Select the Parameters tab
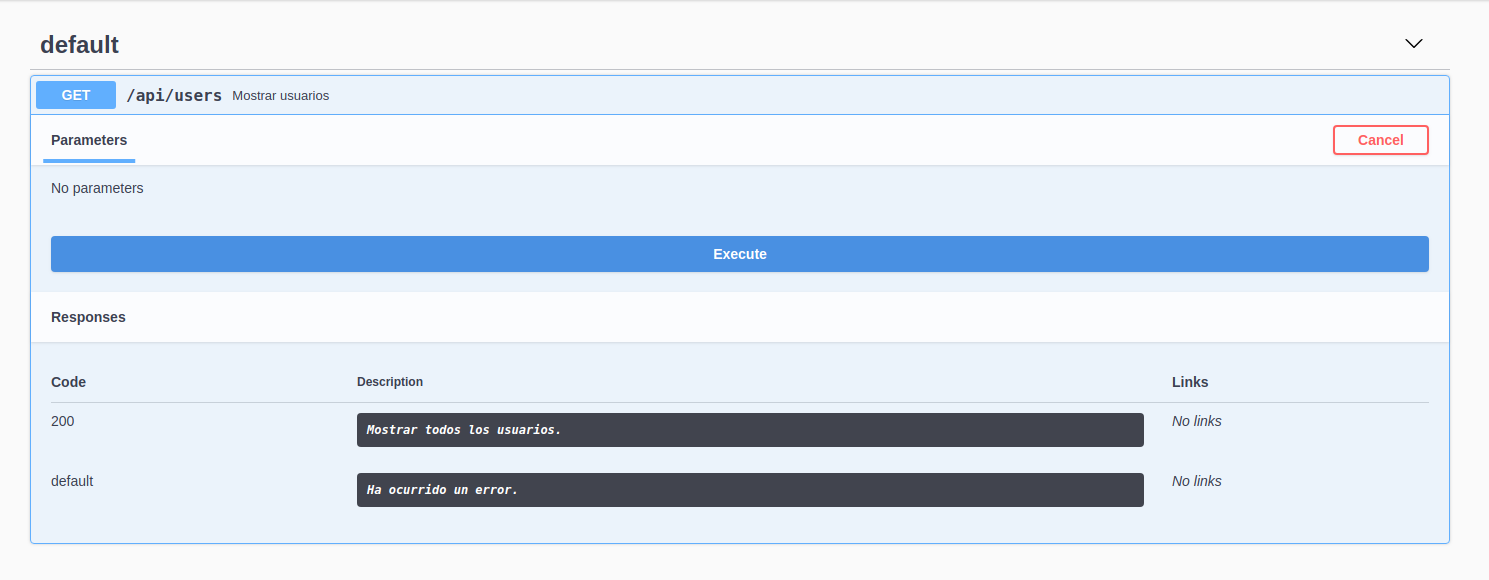 coord(88,140)
